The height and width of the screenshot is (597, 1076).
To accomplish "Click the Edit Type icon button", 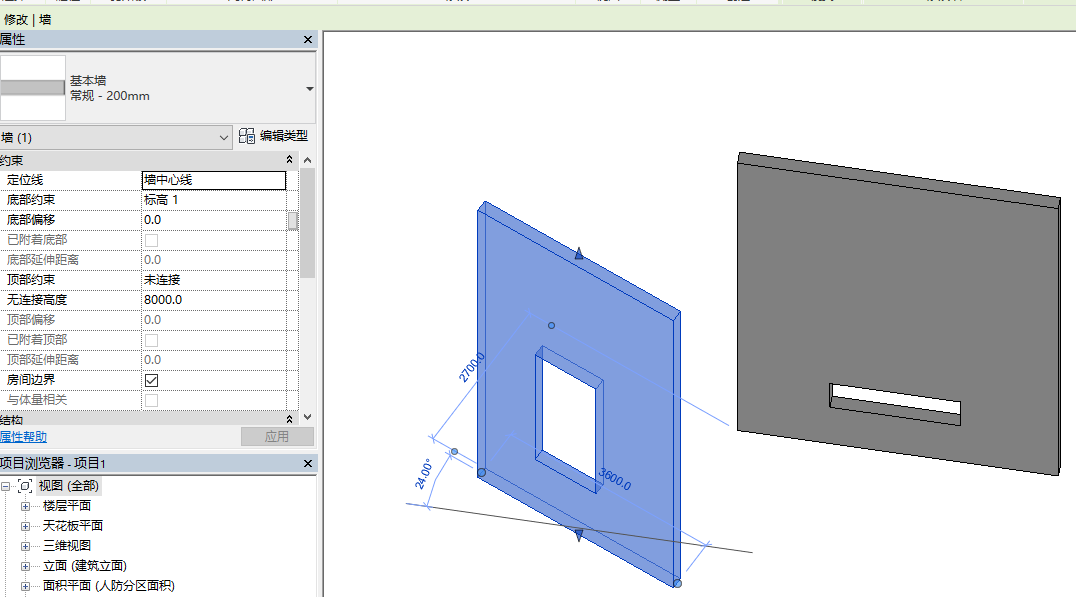I will pos(273,136).
